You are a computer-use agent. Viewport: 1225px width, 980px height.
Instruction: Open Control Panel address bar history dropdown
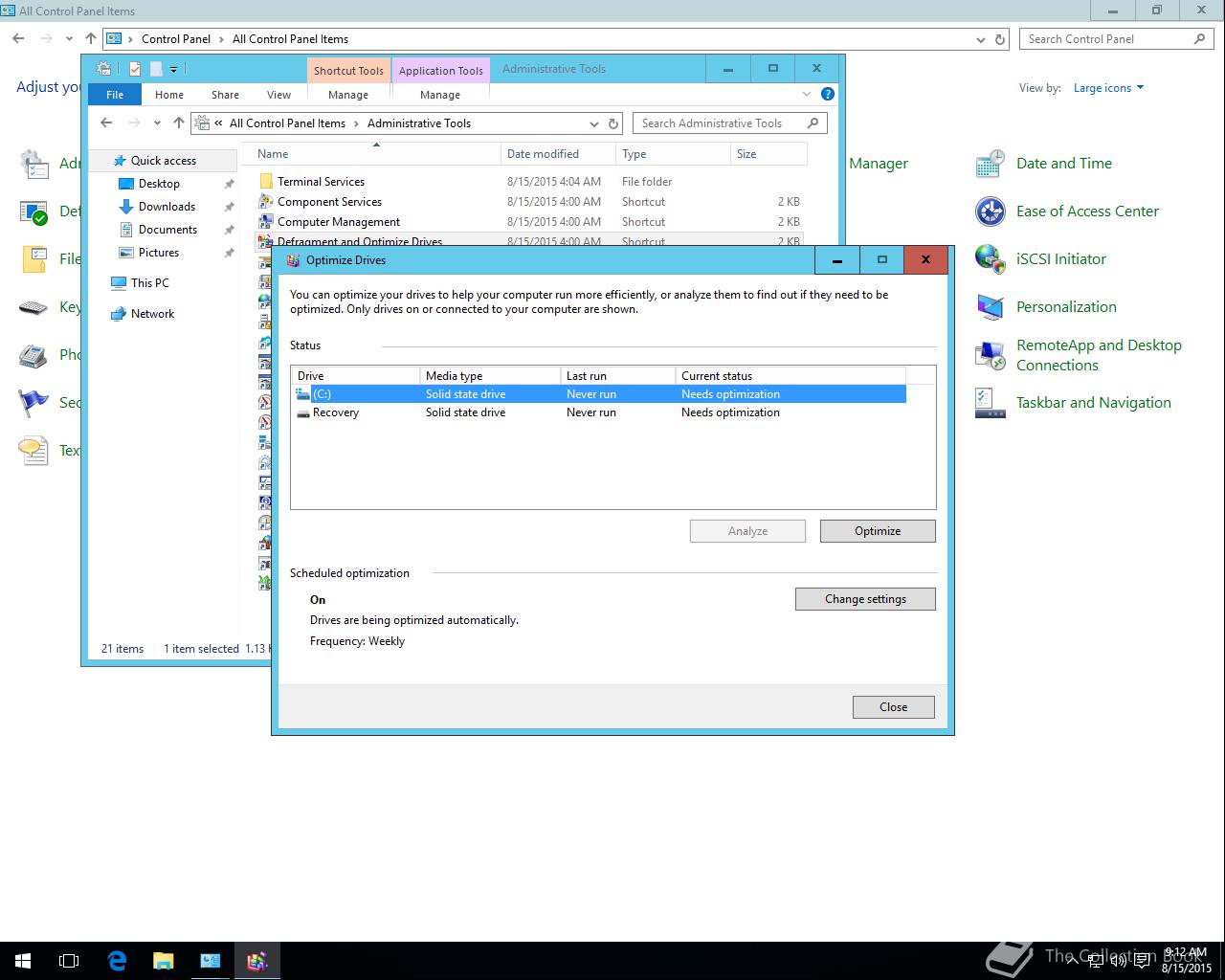981,39
